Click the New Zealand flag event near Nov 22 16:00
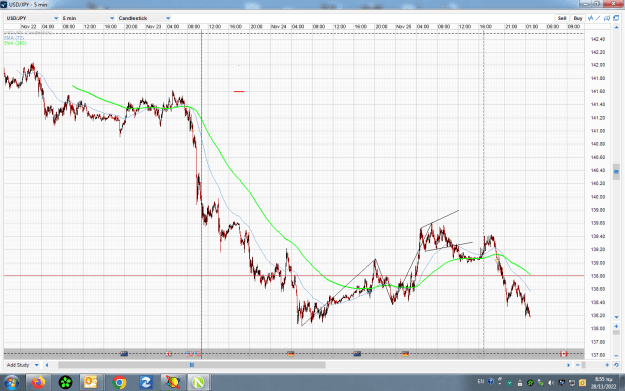 point(124,354)
